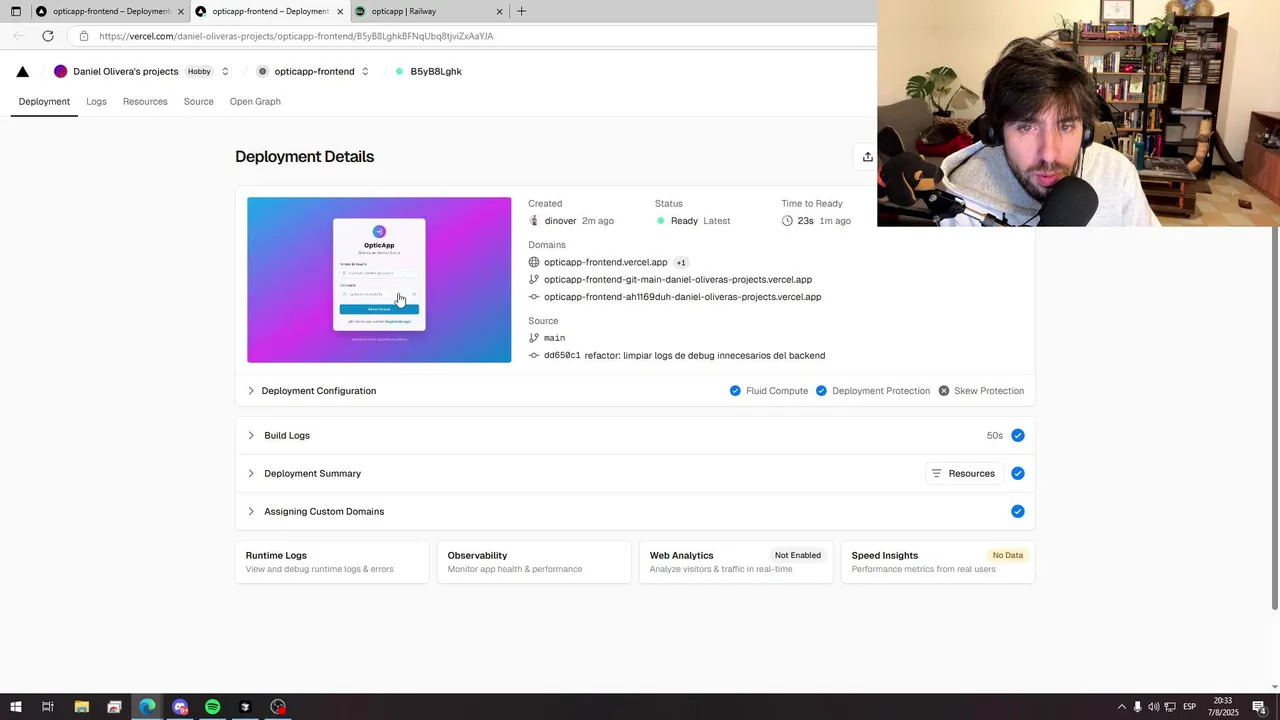Click the ESP language indicator
The width and height of the screenshot is (1280, 720).
coord(1190,707)
